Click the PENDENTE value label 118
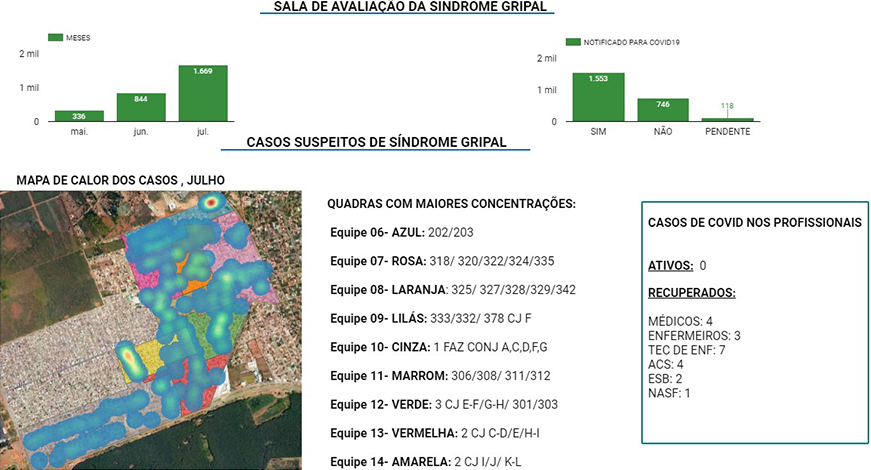This screenshot has width=871, height=470. click(x=727, y=106)
